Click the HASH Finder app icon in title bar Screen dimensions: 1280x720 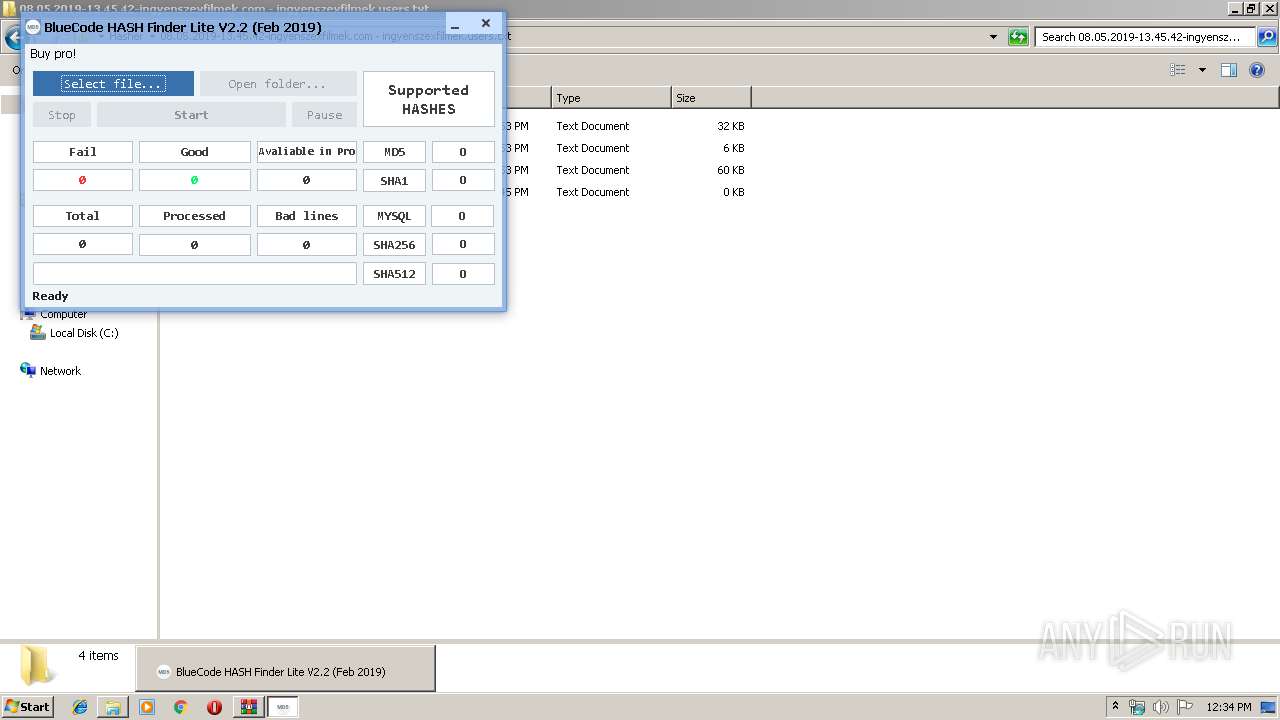tap(33, 27)
